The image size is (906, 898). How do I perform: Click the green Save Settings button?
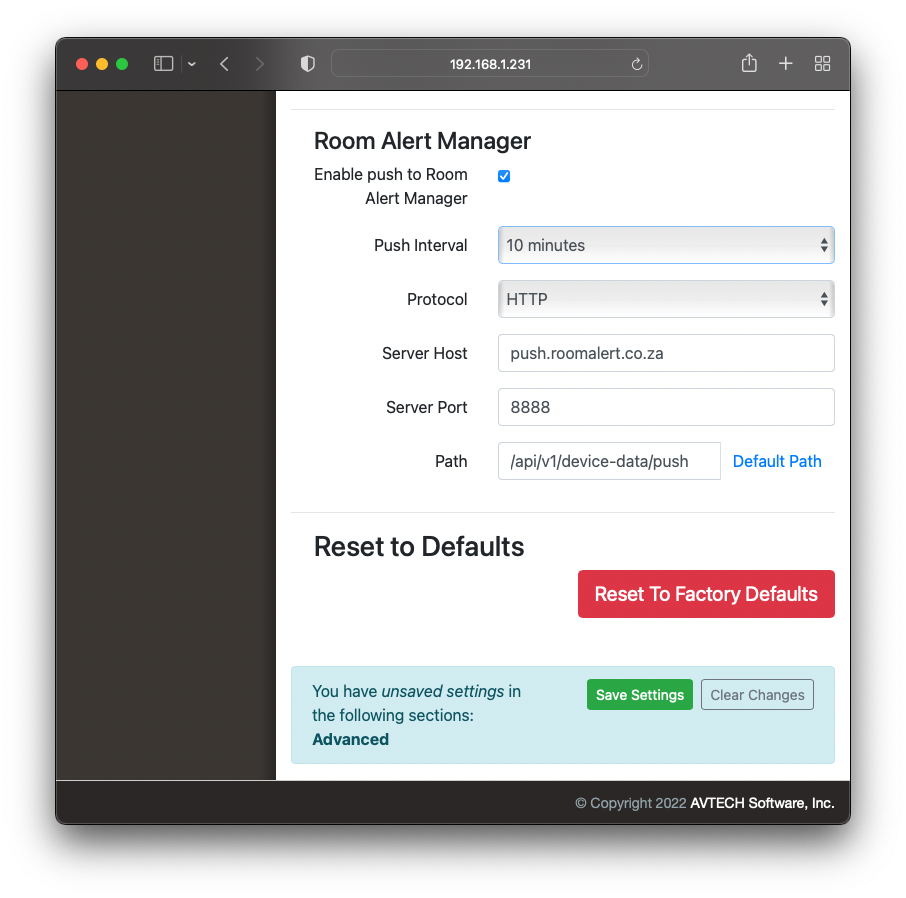click(640, 695)
